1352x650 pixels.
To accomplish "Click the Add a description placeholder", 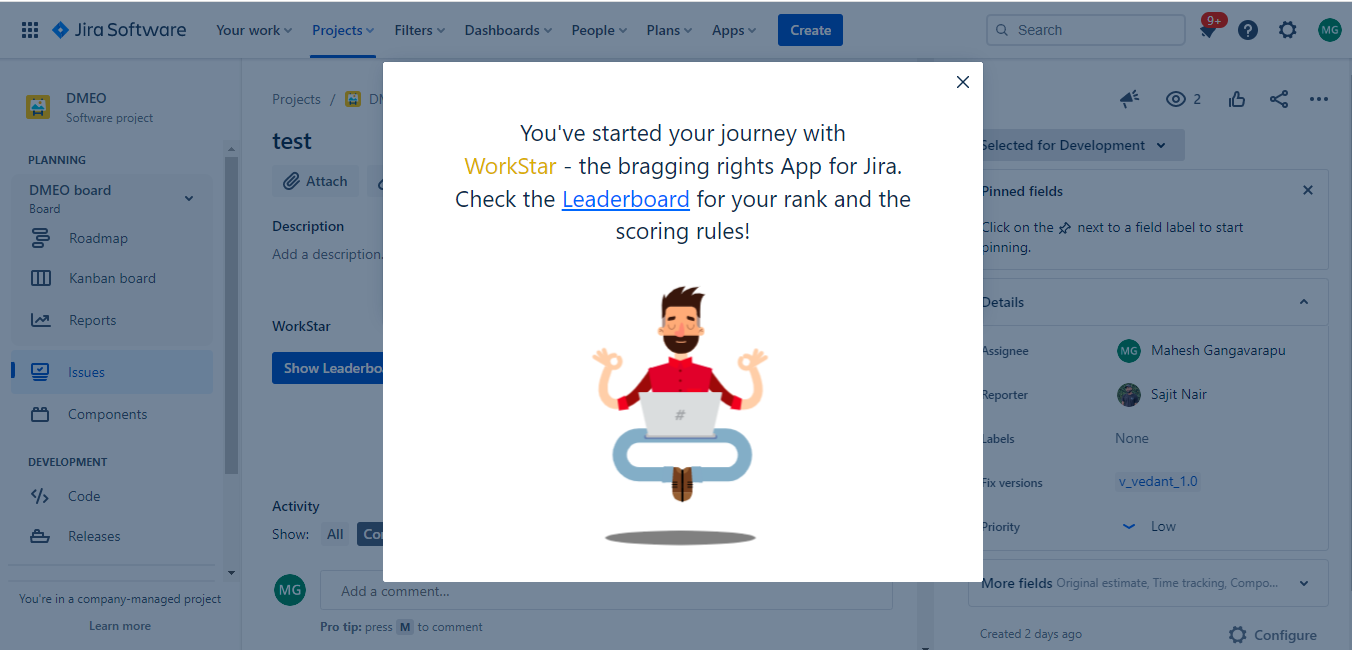I will click(327, 254).
